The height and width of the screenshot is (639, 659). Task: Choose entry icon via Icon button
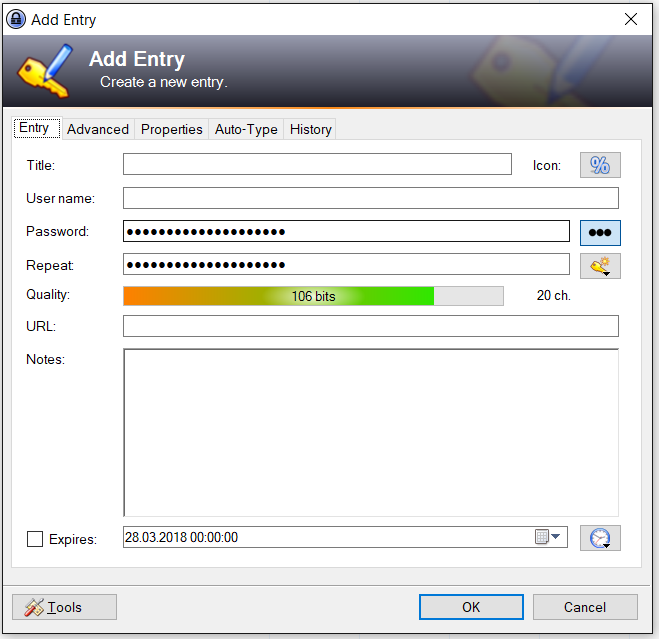click(x=600, y=165)
